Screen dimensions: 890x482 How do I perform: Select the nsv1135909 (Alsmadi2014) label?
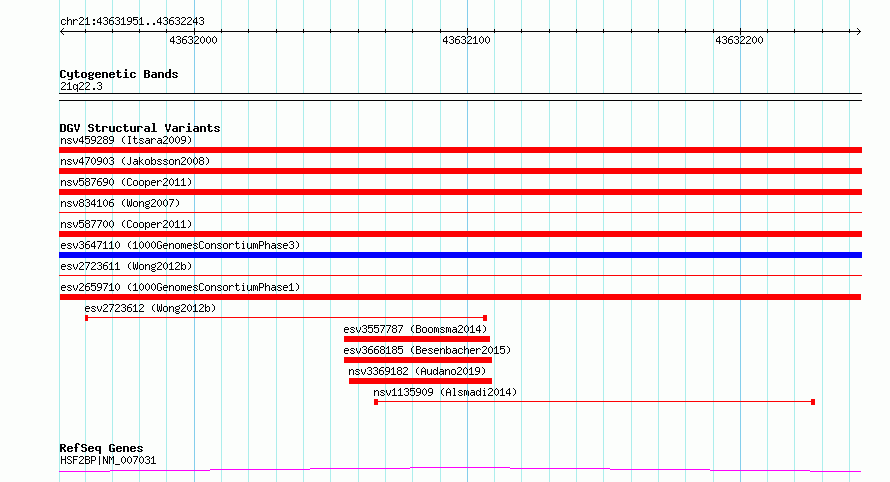445,392
